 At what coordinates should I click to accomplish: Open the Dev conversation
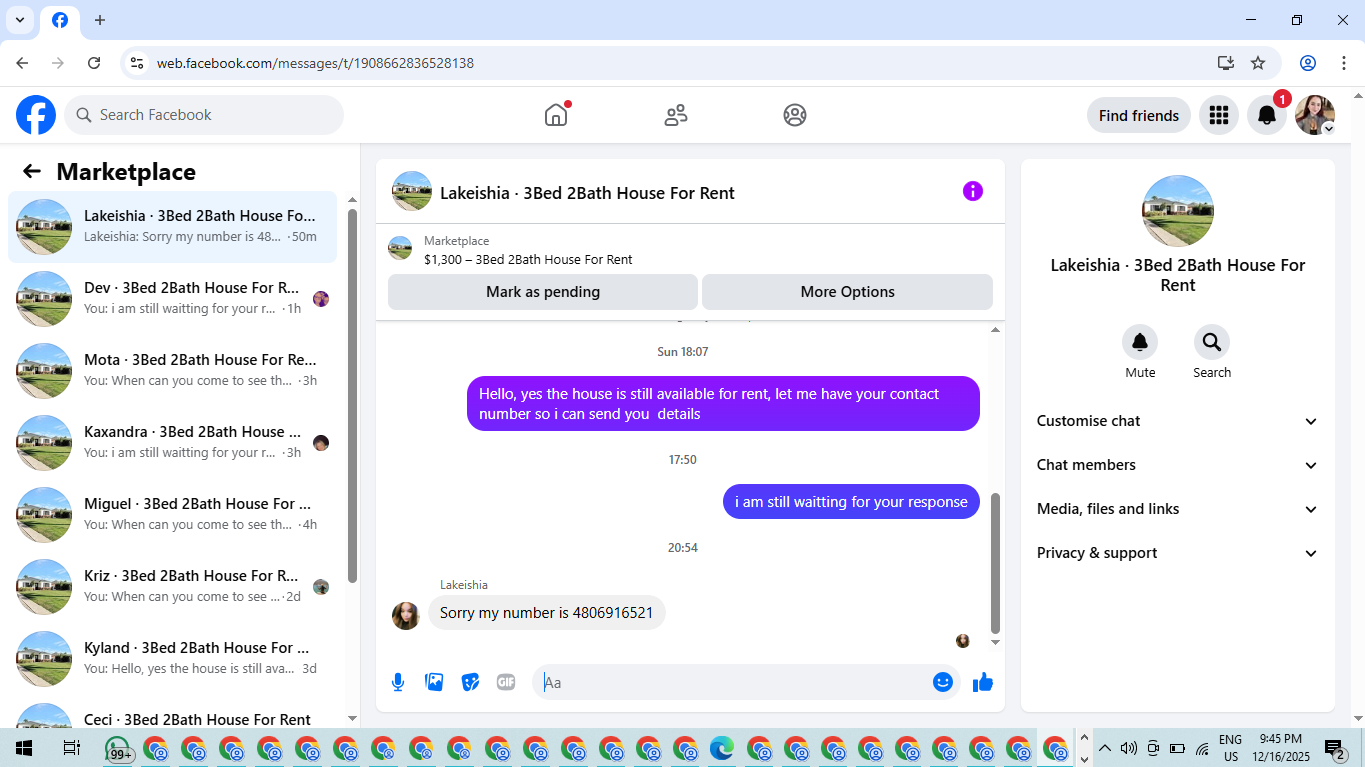[173, 299]
